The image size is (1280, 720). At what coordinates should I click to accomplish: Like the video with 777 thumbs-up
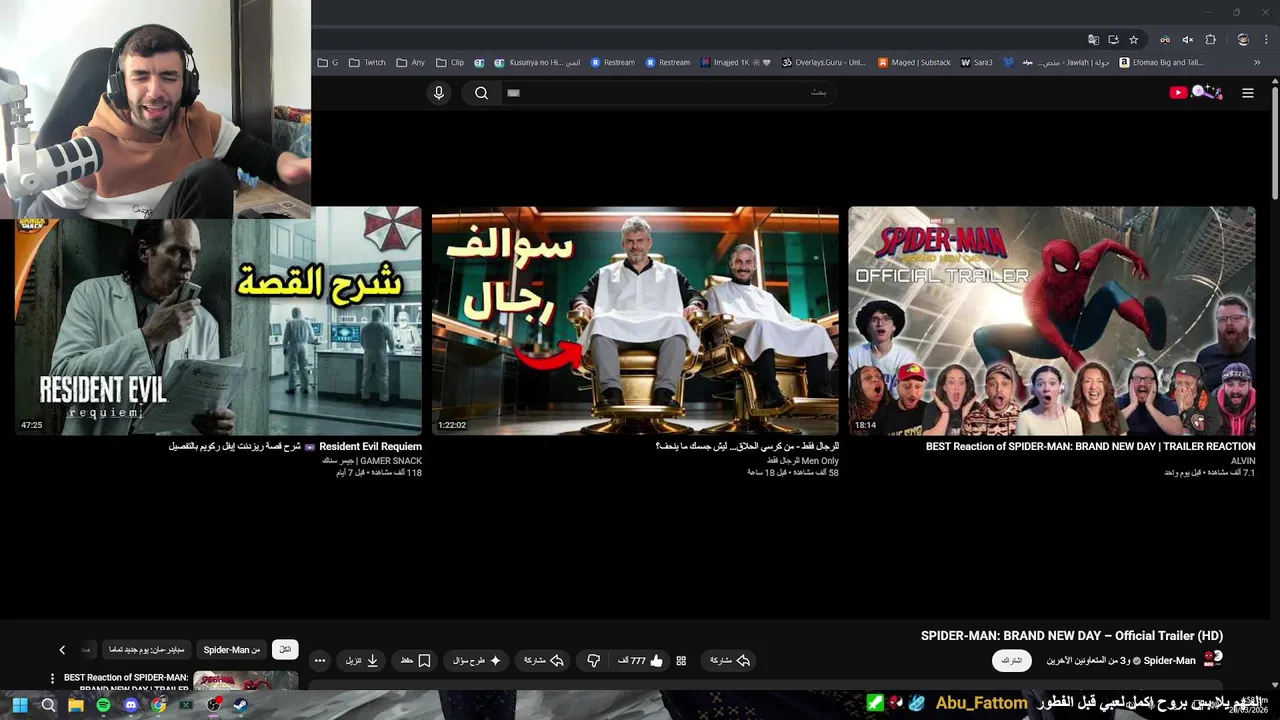(640, 661)
